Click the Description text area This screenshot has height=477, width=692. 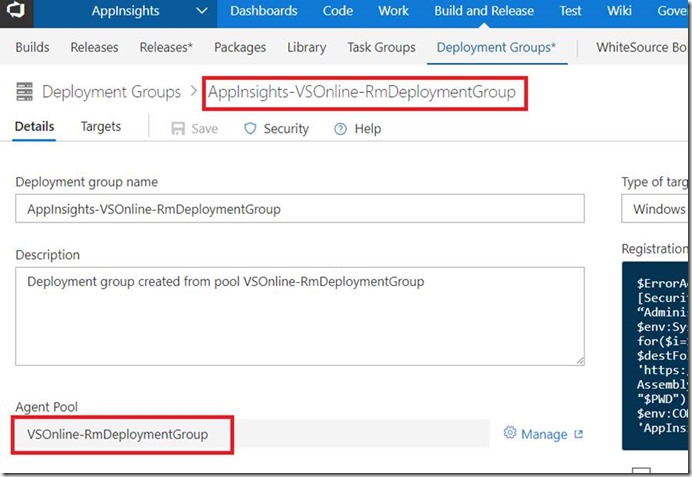(x=300, y=316)
